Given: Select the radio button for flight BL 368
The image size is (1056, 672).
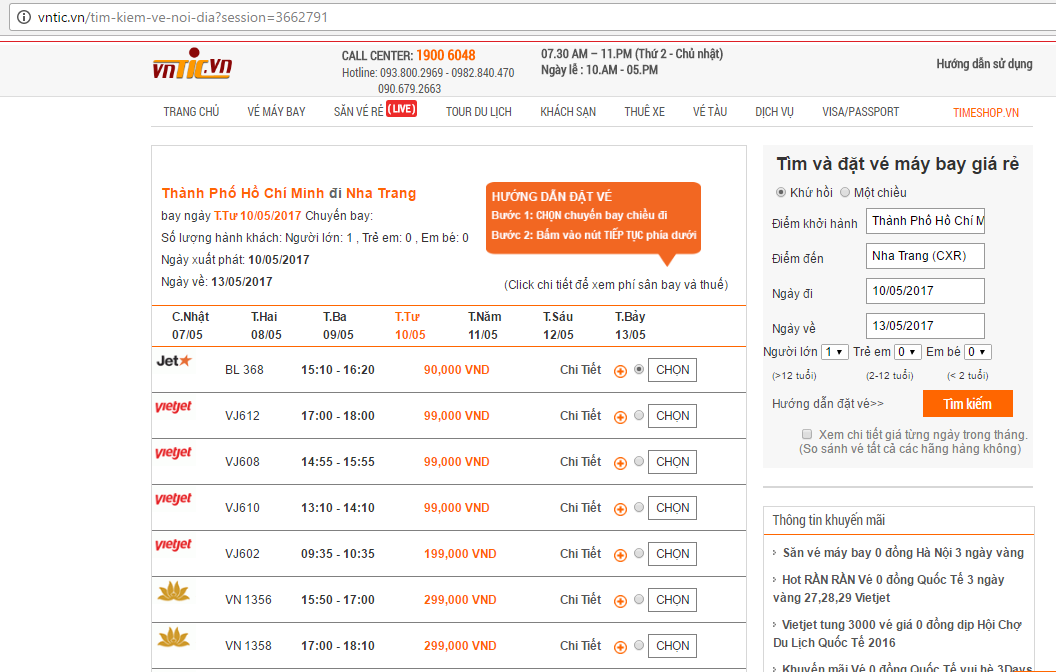Looking at the screenshot, I should (x=638, y=369).
